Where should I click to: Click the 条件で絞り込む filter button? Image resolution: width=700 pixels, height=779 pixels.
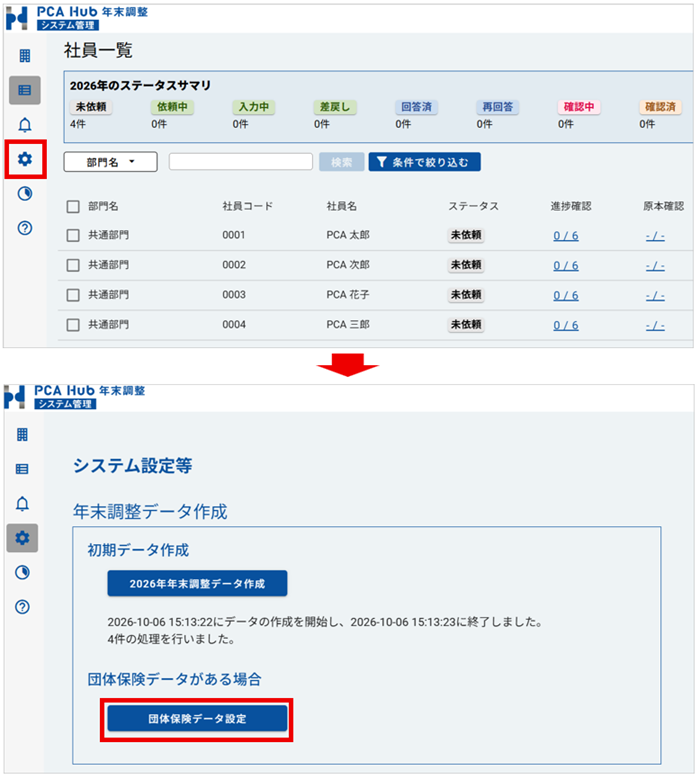[x=424, y=162]
